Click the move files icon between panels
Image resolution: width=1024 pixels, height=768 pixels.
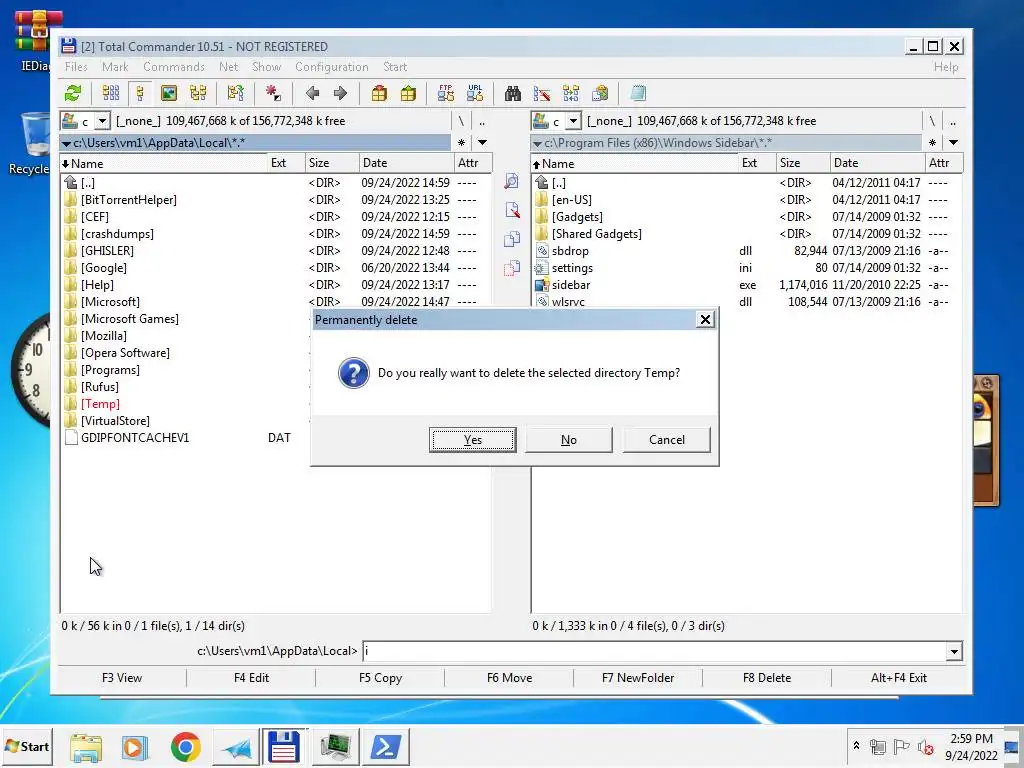(x=511, y=268)
